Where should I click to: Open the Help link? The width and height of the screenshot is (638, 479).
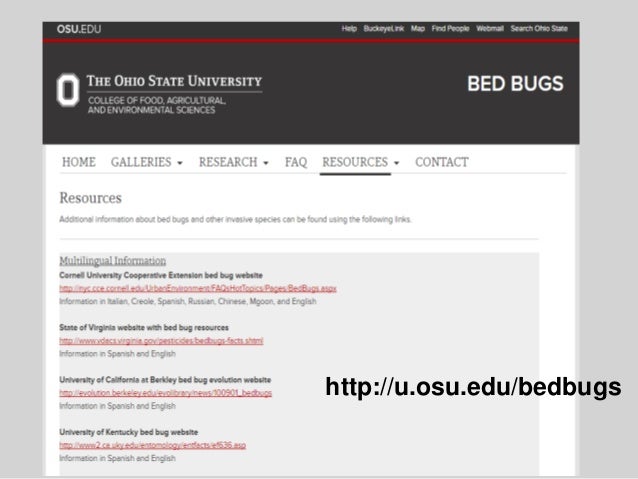click(349, 28)
